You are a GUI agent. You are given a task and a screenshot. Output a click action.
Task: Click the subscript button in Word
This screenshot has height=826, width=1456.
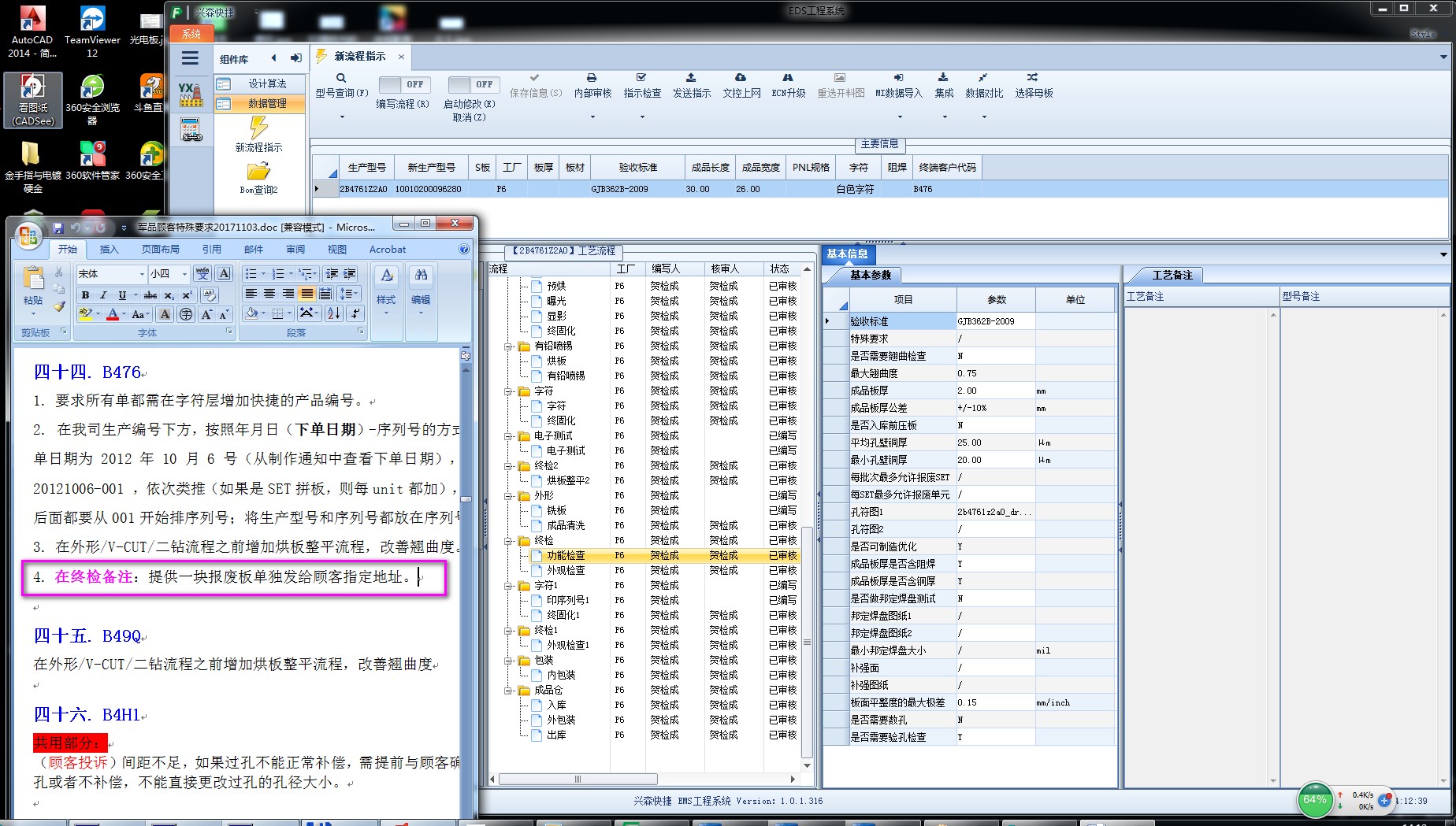[x=169, y=295]
